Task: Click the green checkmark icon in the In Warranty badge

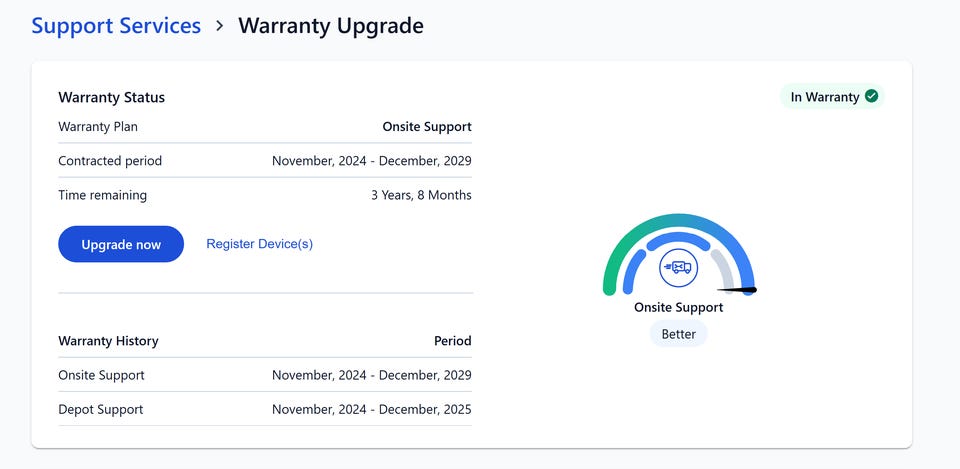Action: pos(871,96)
